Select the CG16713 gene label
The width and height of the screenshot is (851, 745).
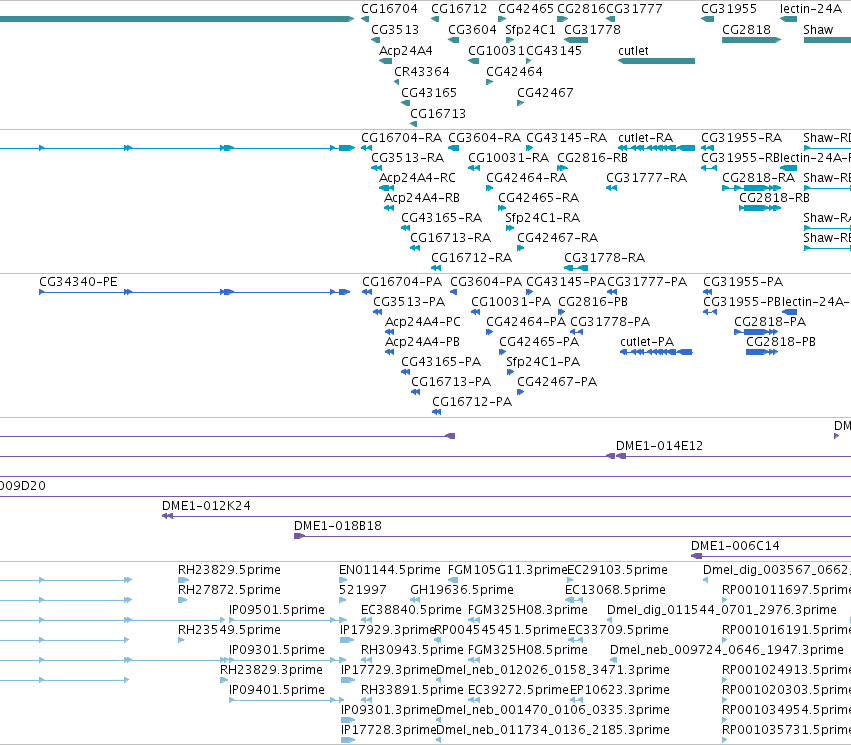tap(438, 114)
